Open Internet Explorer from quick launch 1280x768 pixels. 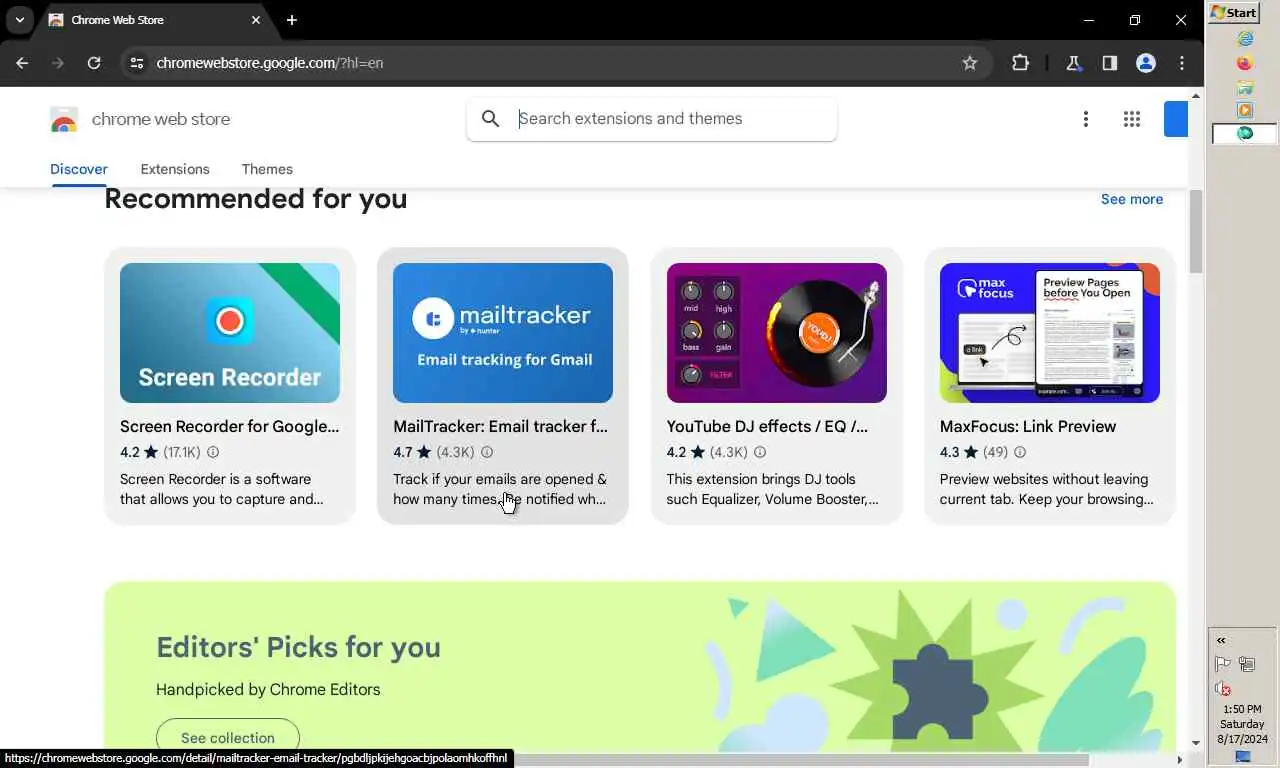click(x=1245, y=39)
